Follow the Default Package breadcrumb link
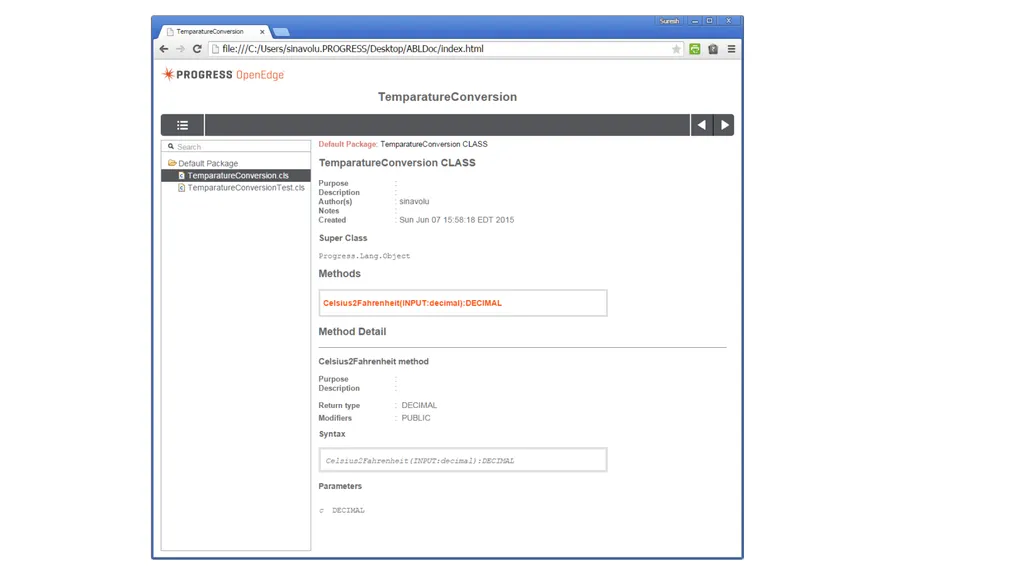Viewport: 1024px width, 576px height. coord(347,144)
